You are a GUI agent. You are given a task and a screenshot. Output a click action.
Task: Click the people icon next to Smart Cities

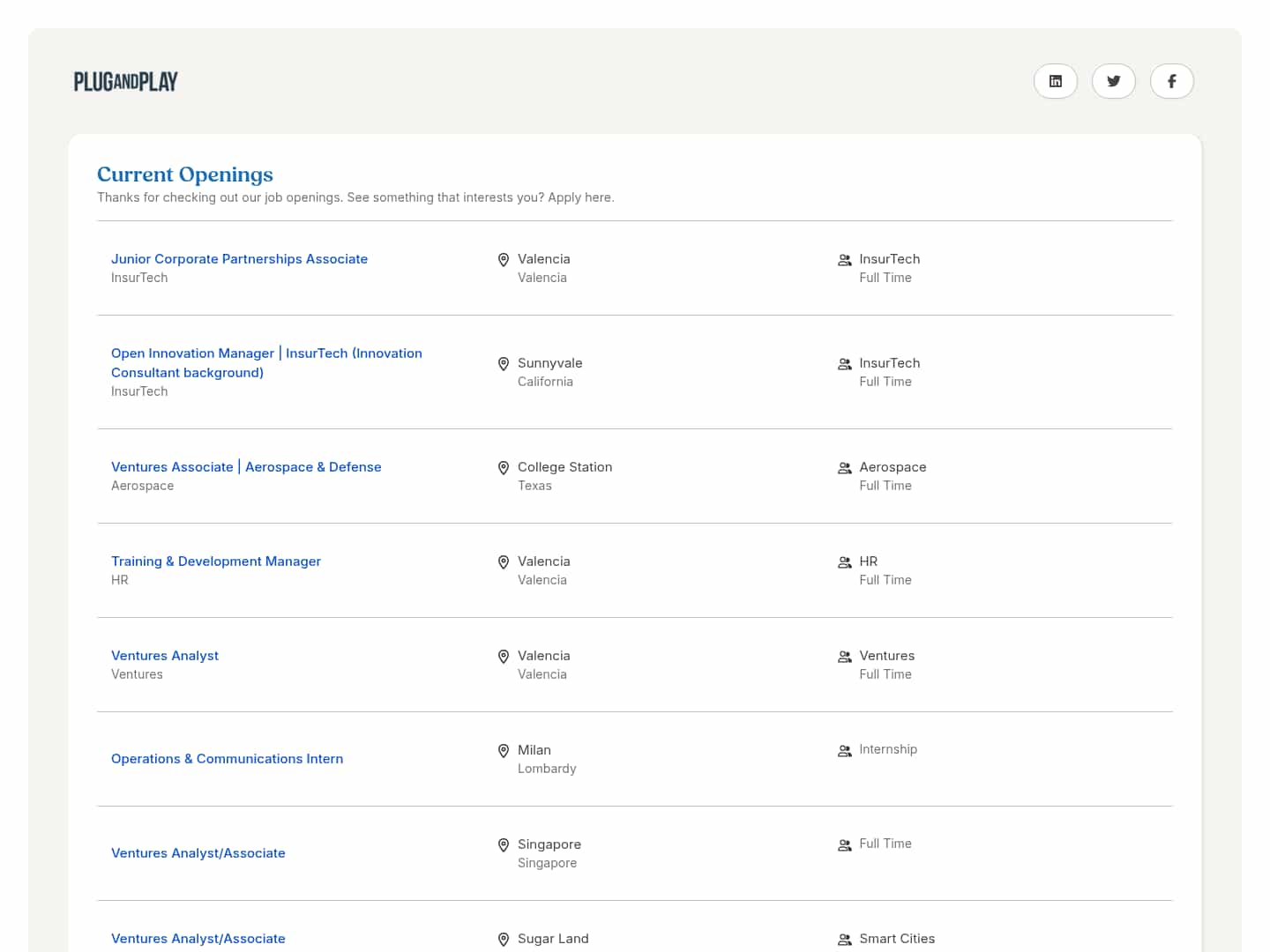844,940
